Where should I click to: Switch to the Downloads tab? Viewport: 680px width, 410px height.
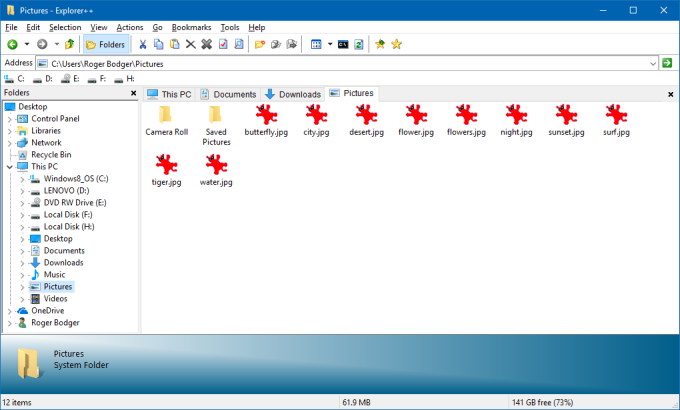coord(293,94)
